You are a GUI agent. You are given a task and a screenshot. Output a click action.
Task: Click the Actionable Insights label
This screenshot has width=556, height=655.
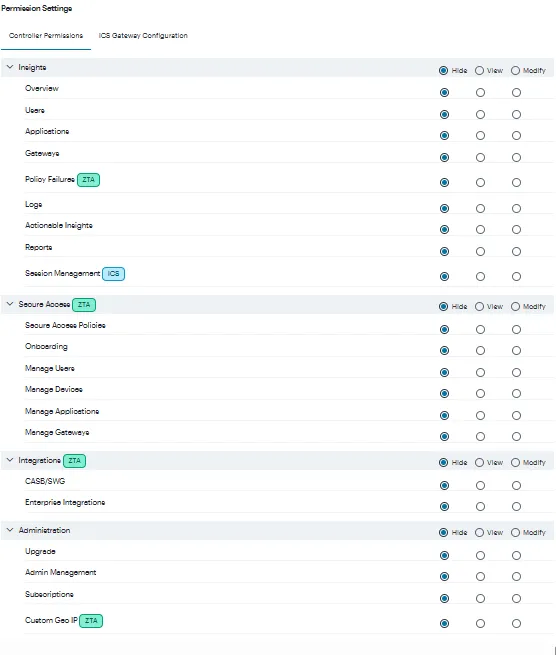(59, 225)
